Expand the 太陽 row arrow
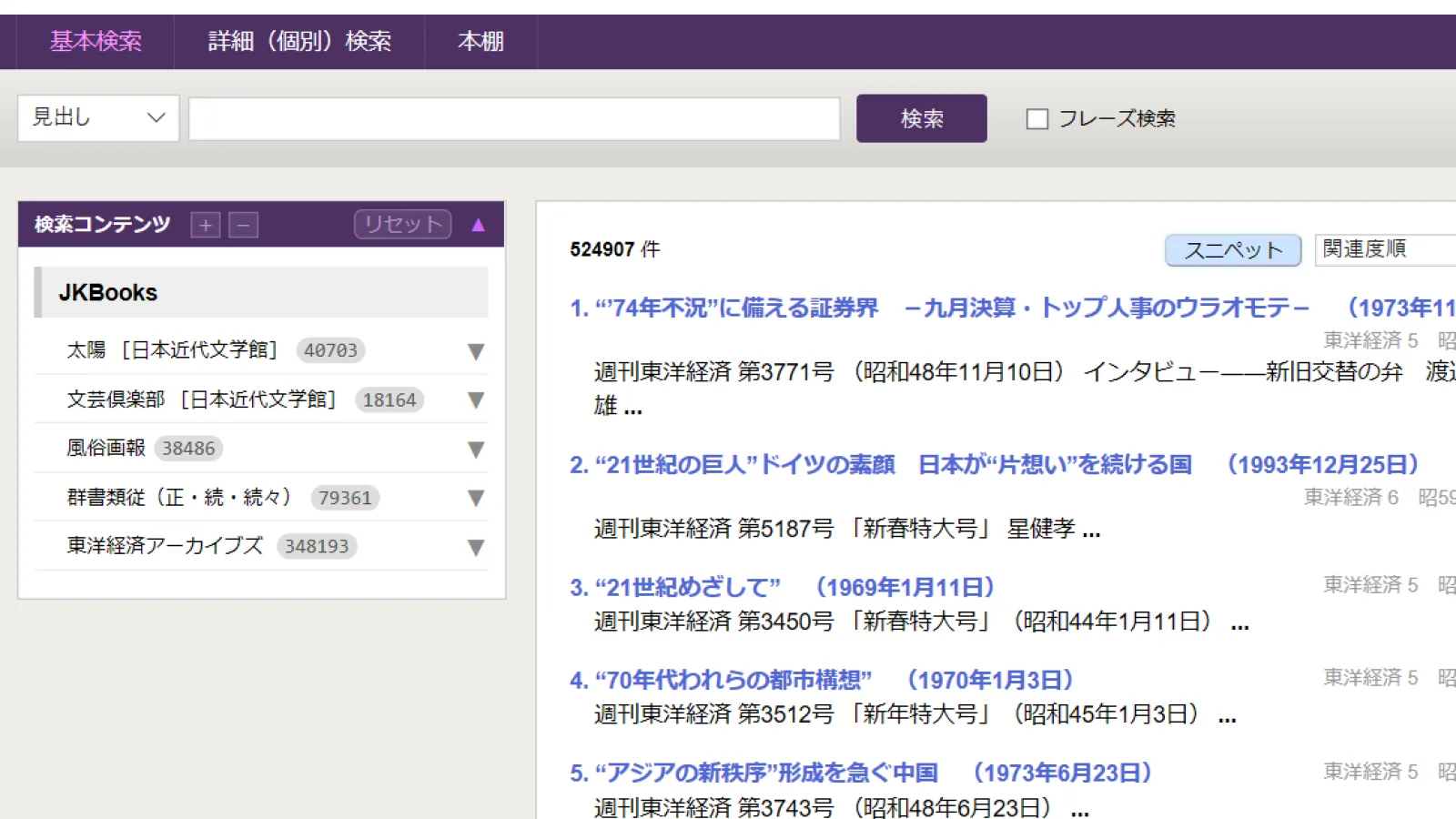The image size is (1456, 819). 475,351
